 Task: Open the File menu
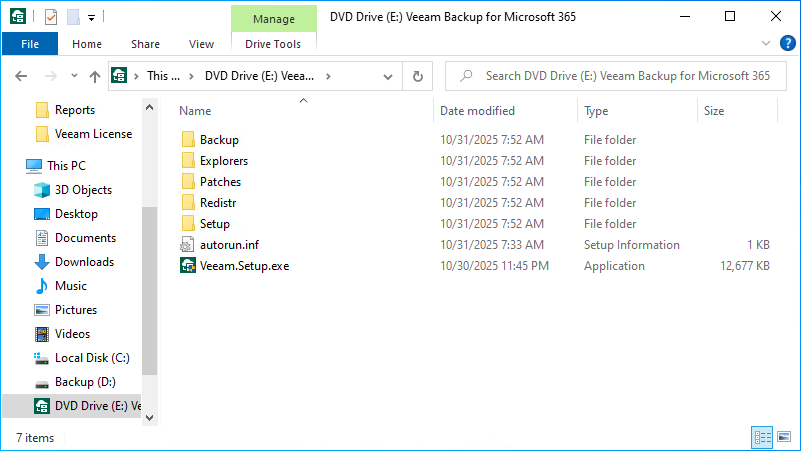coord(30,44)
